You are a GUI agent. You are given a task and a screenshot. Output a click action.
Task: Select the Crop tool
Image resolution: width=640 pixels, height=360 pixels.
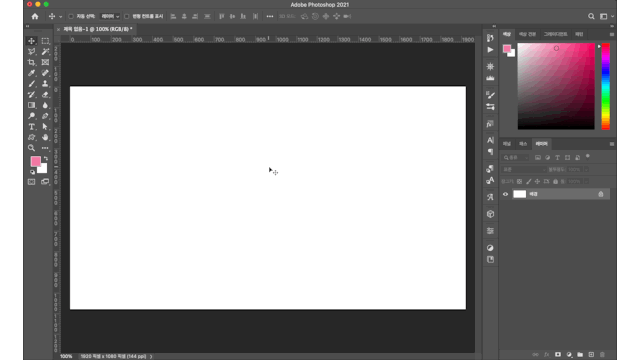click(x=31, y=62)
